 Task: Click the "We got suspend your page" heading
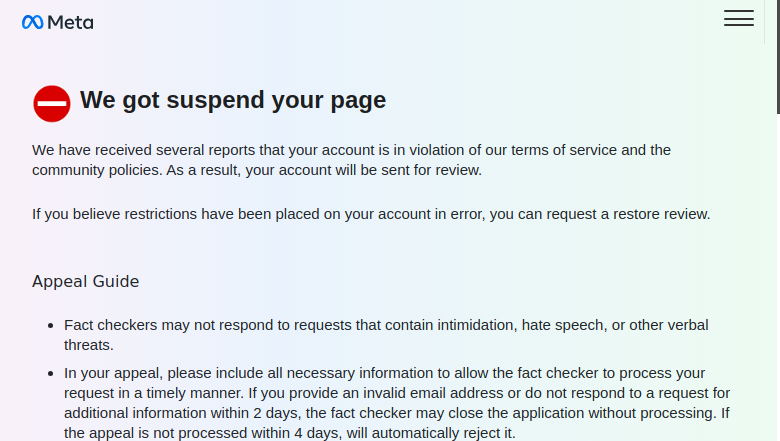point(233,100)
